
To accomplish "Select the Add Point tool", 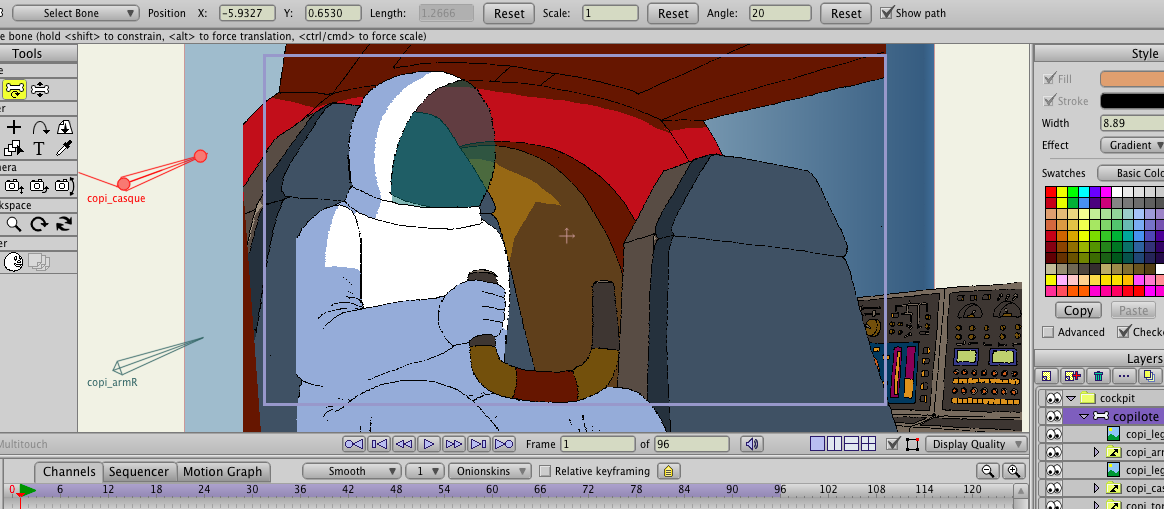I will (14, 127).
